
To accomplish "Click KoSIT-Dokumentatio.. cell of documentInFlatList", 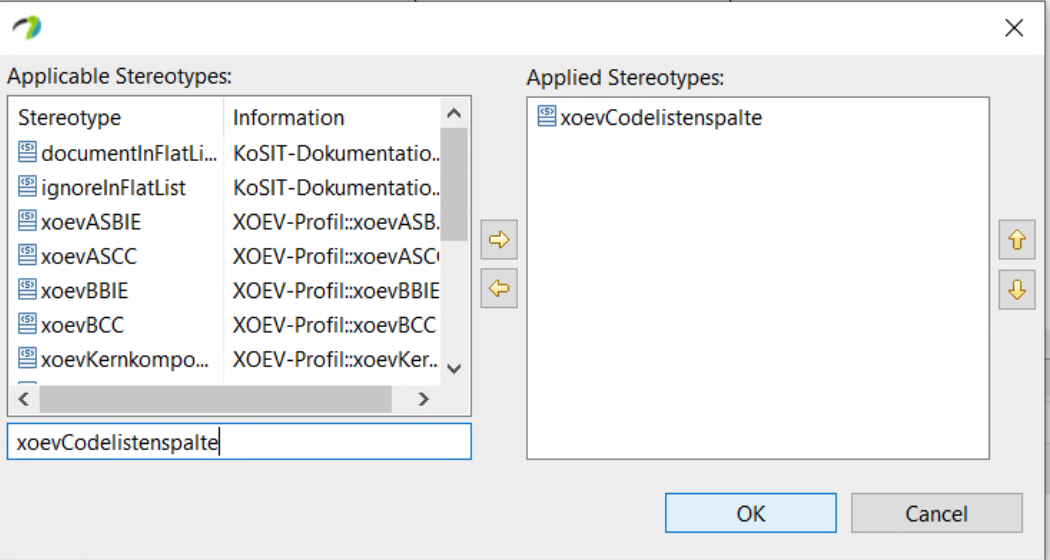I will 336,153.
